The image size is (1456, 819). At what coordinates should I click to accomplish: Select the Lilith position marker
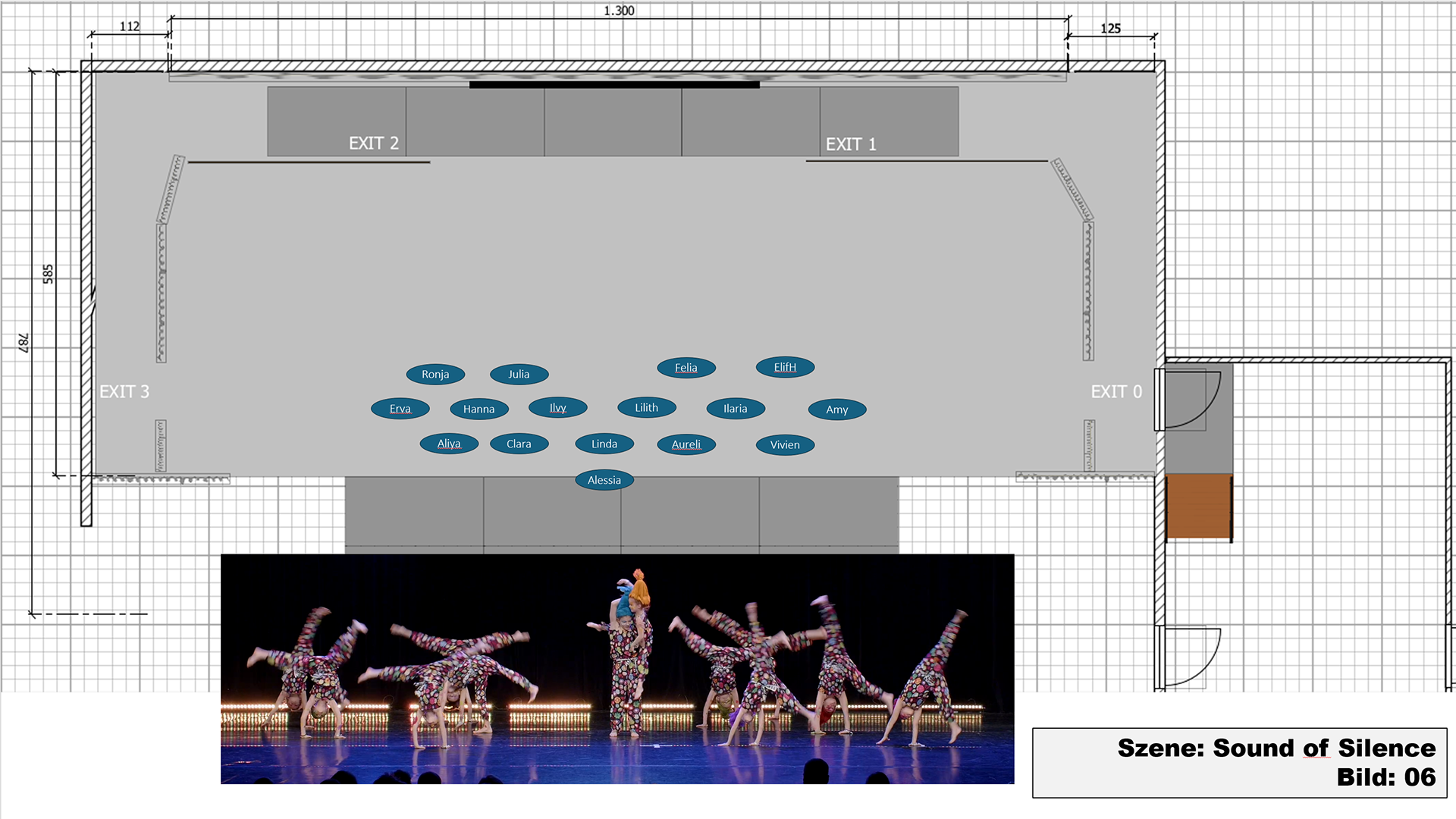pos(647,407)
